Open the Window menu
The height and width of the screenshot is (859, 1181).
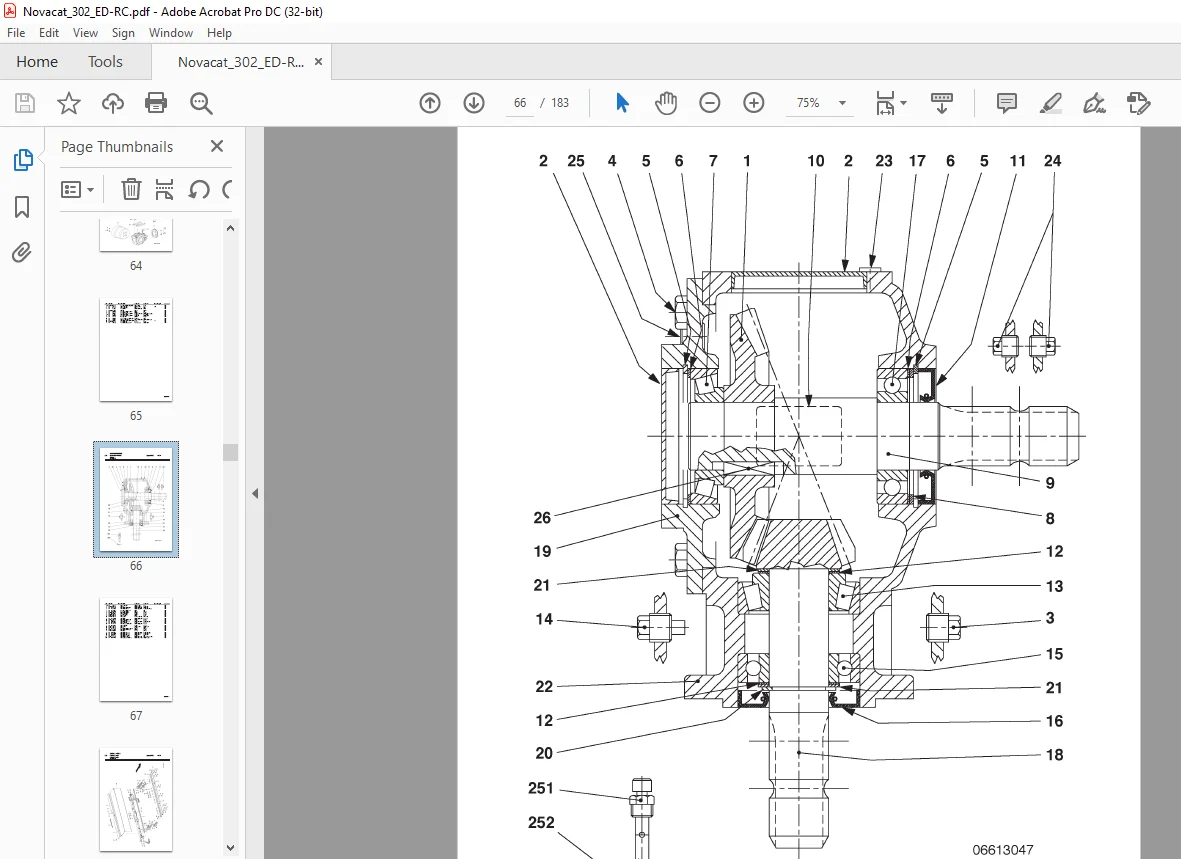(171, 32)
